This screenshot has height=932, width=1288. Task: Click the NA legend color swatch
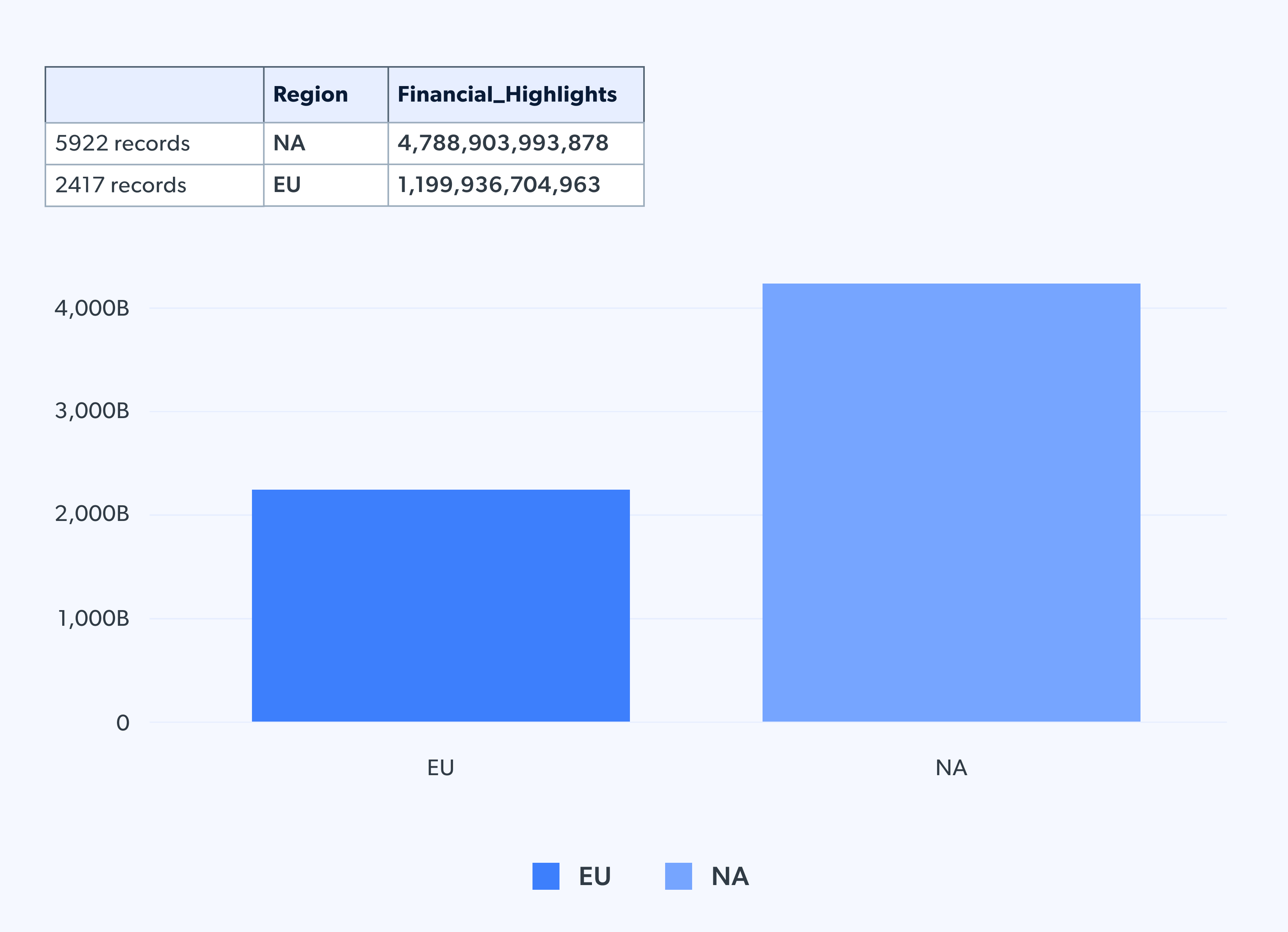pos(678,876)
